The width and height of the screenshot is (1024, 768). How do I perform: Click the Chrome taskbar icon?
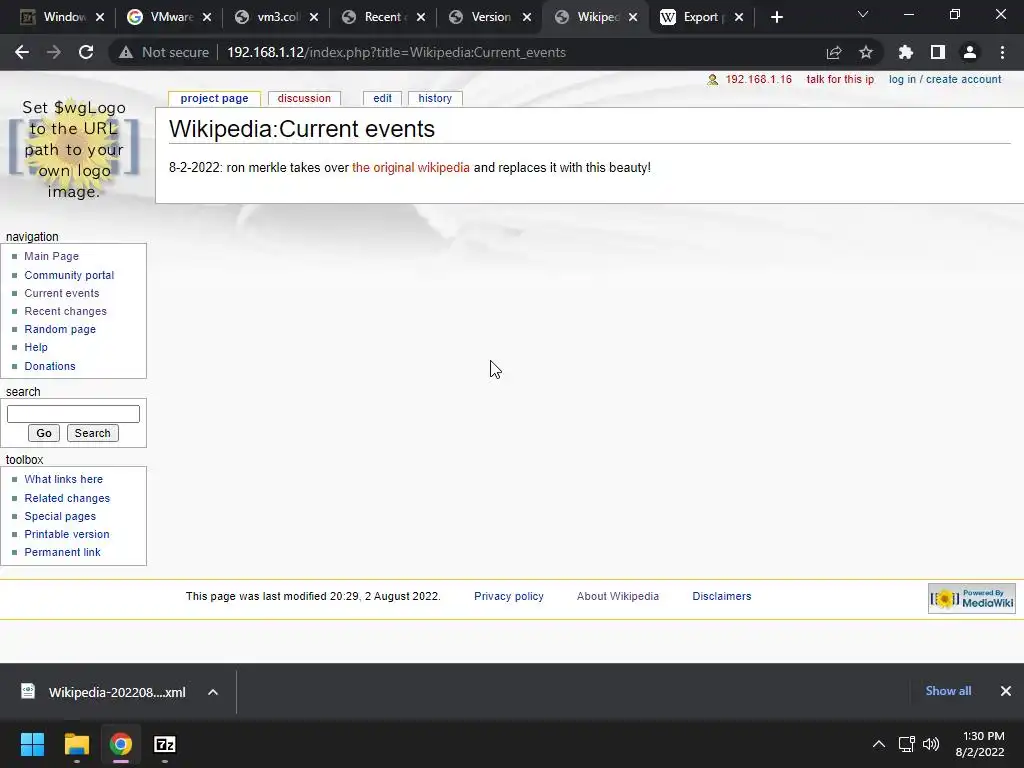coord(121,744)
